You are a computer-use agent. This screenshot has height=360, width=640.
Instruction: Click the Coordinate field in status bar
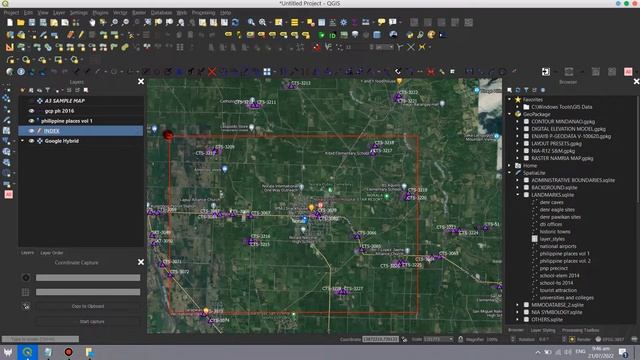pyautogui.click(x=380, y=339)
